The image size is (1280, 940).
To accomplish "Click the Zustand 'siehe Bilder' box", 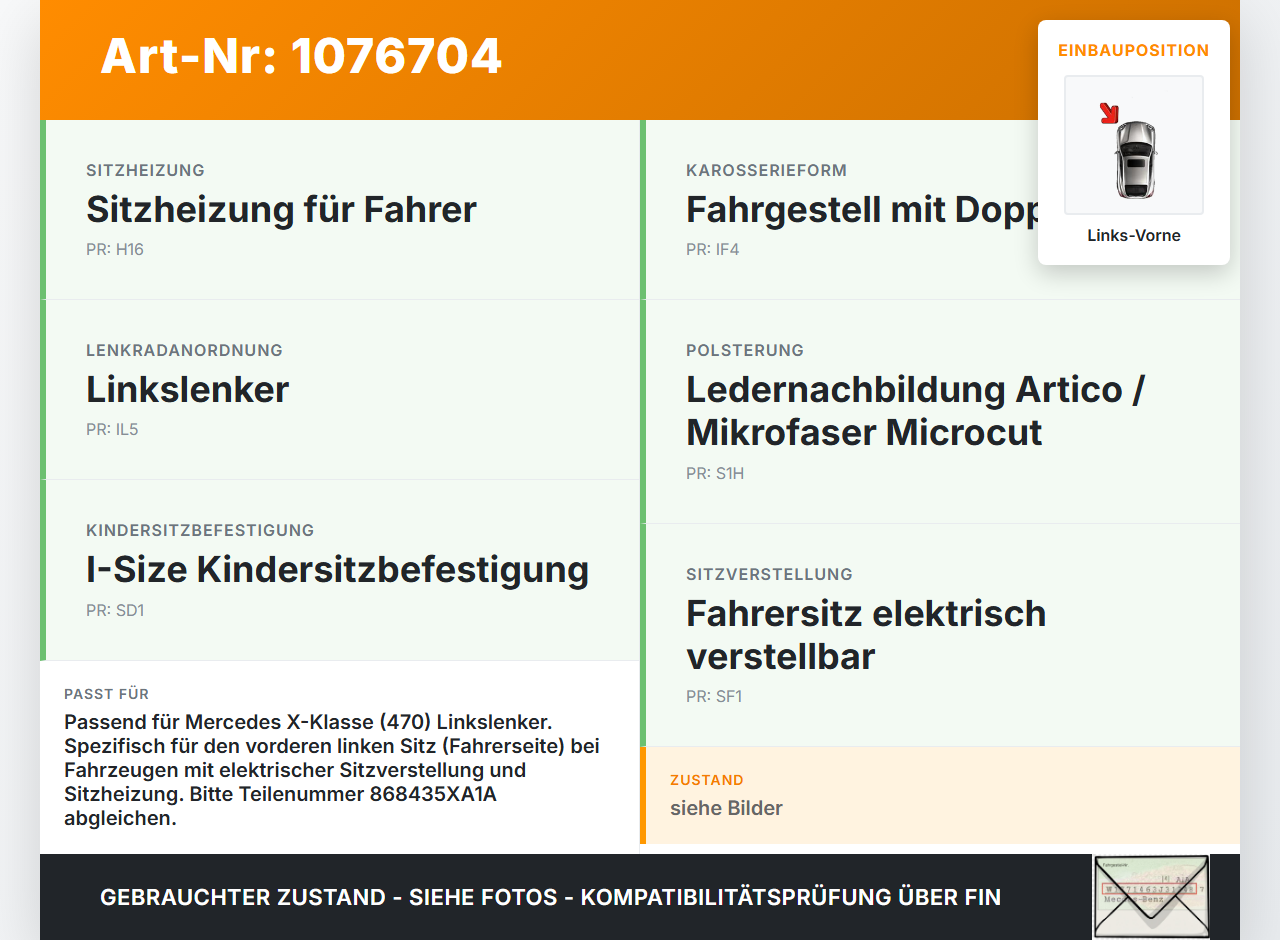I will point(940,796).
